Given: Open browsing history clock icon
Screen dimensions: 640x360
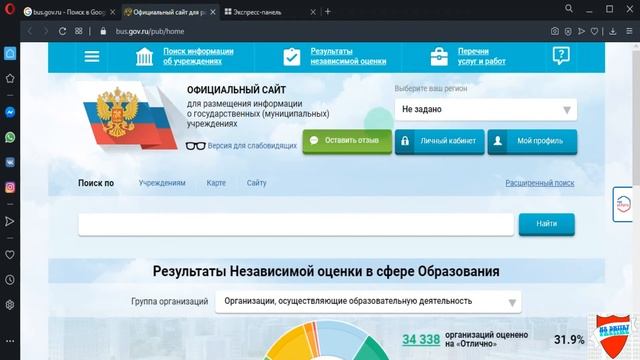Looking at the screenshot, I should pos(10,280).
